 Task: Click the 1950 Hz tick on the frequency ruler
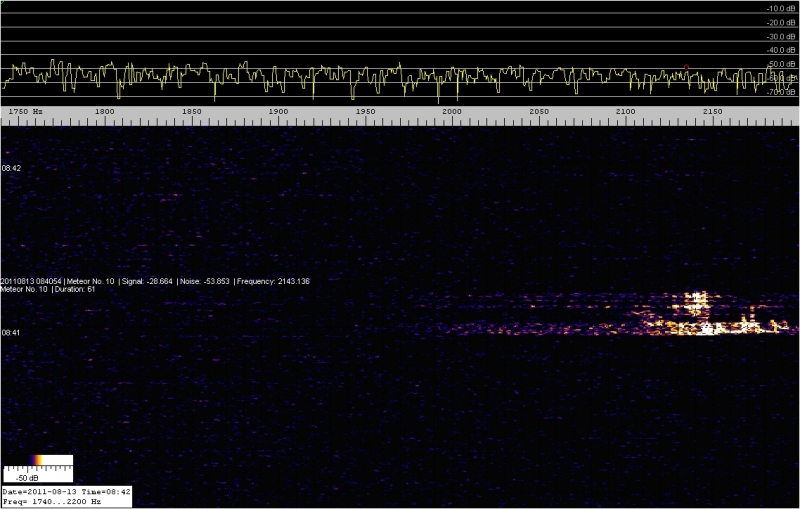pos(365,111)
